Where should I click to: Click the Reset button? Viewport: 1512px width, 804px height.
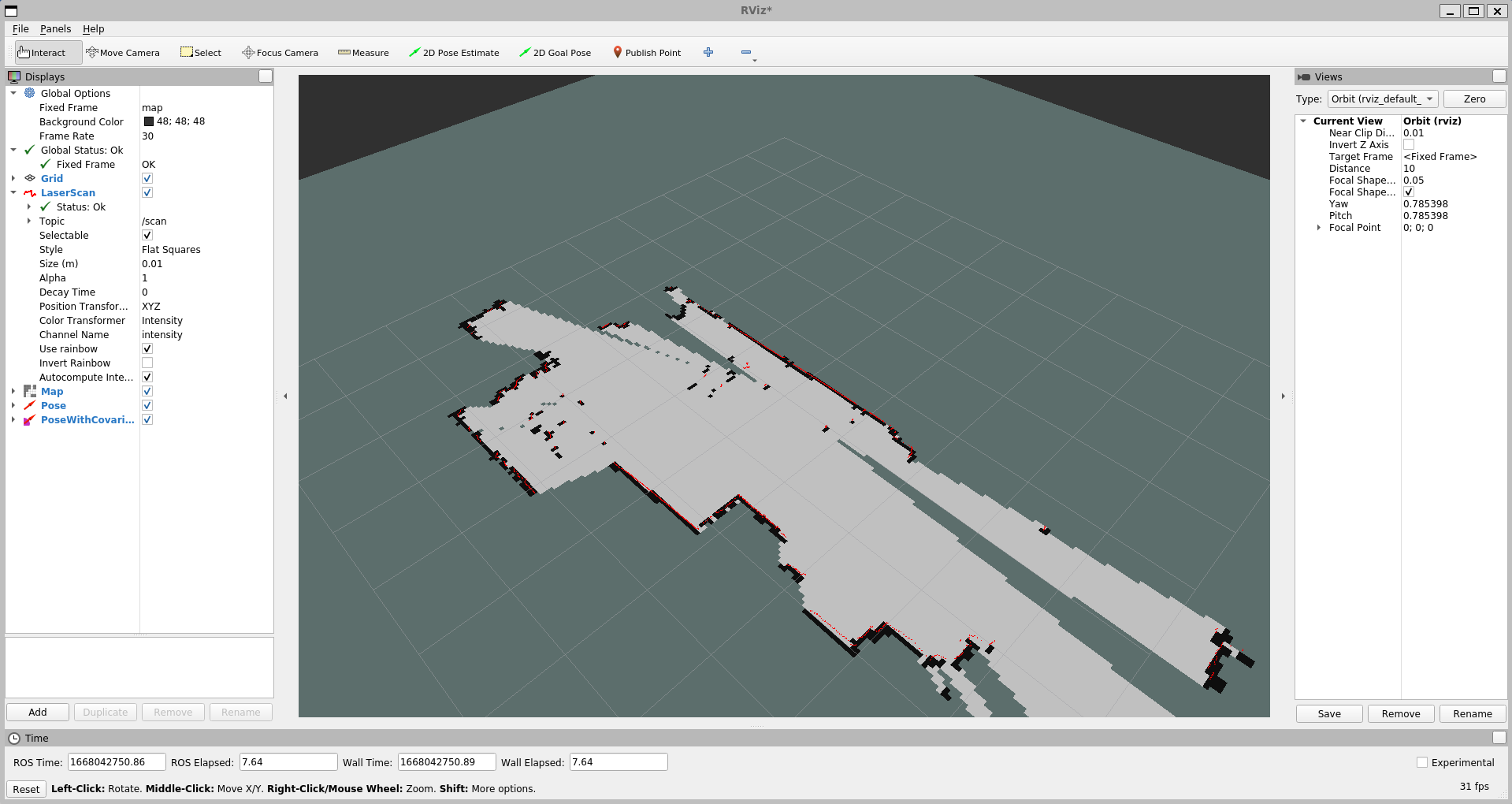tap(26, 789)
